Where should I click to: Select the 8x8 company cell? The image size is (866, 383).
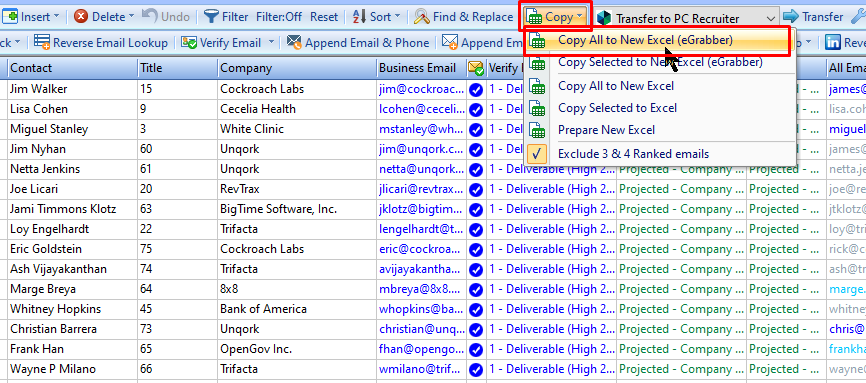pyautogui.click(x=297, y=289)
